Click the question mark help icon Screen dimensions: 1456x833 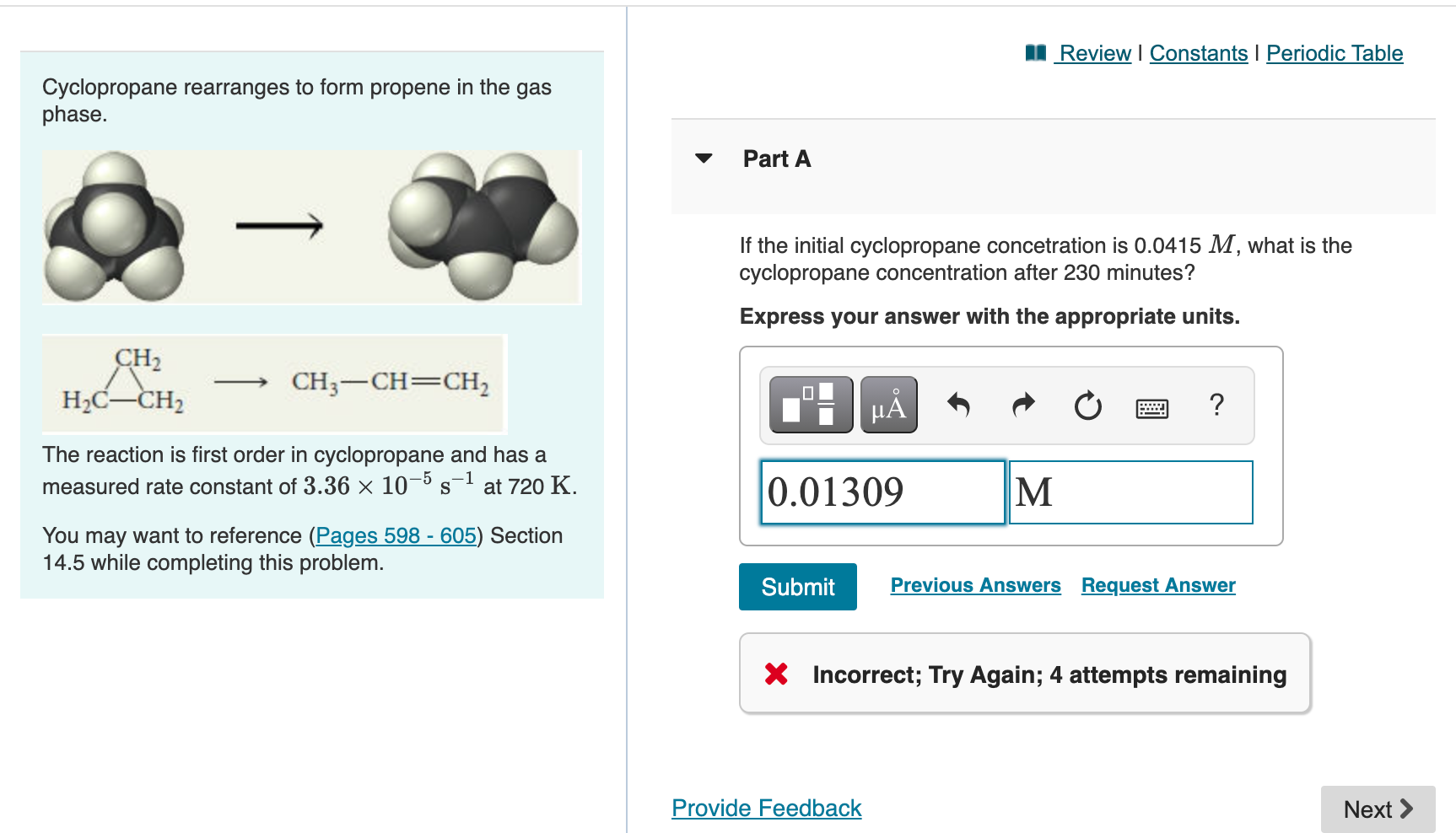point(1217,406)
